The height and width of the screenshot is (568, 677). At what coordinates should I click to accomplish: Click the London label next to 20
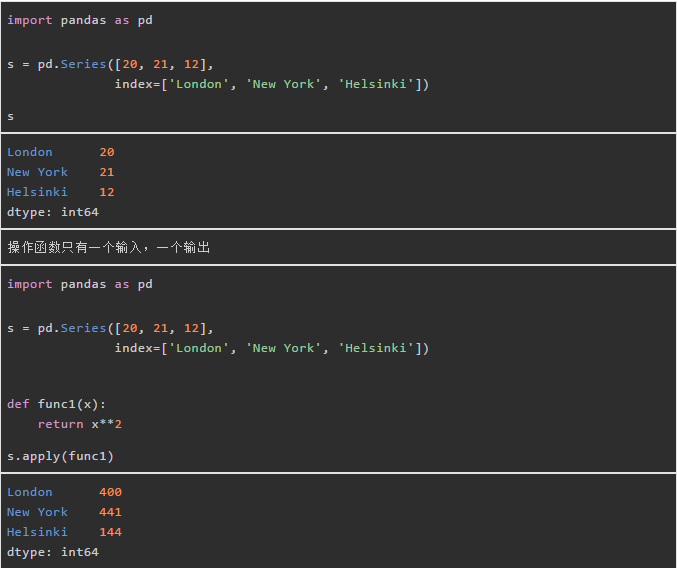click(29, 152)
